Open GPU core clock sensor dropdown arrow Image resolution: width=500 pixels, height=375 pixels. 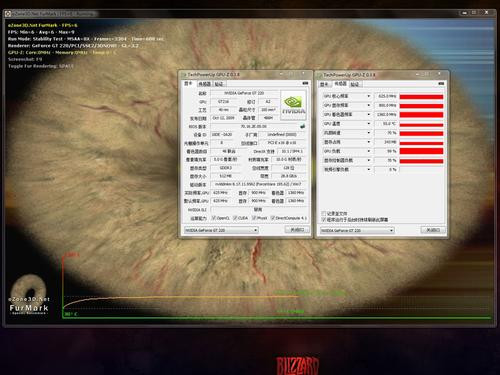coord(369,96)
